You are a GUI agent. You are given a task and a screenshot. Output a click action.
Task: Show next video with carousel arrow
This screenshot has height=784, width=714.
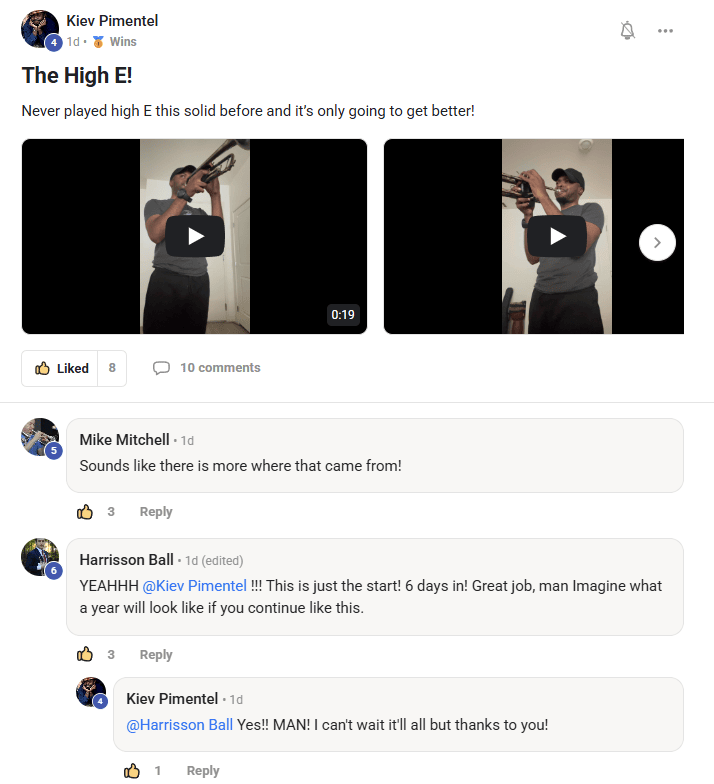click(657, 242)
